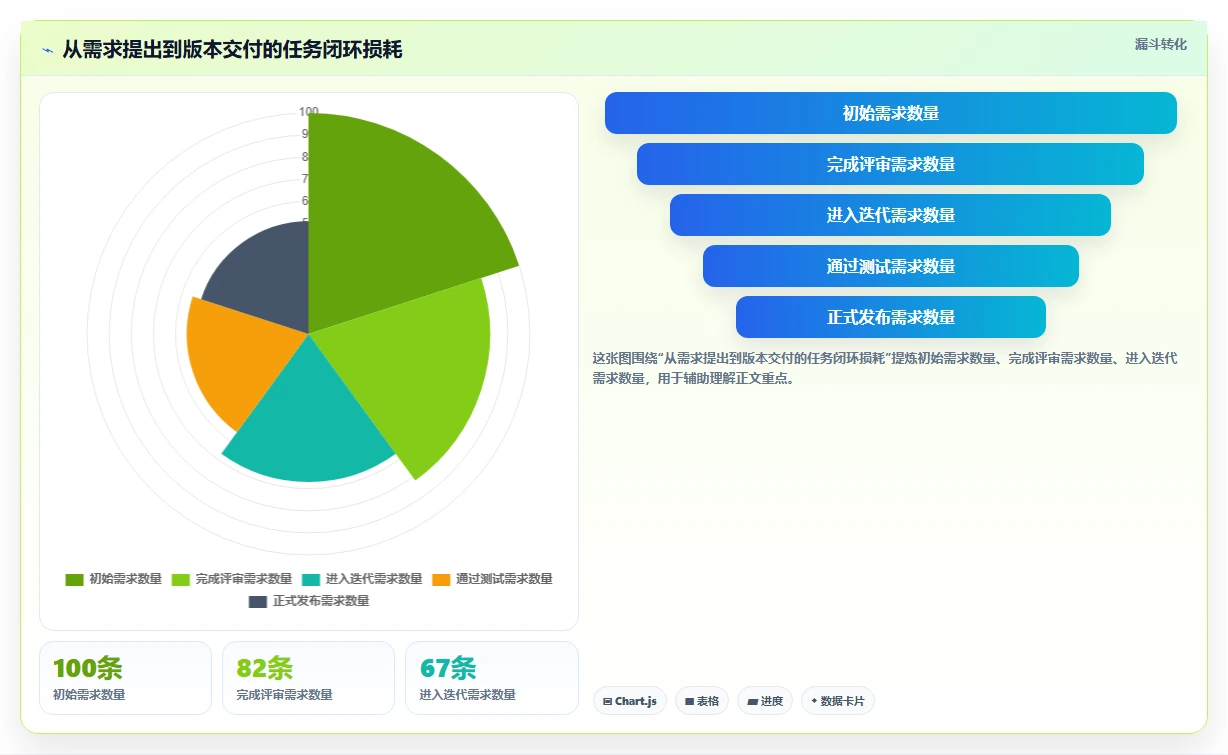Click the chart title 从需求提出到版本交付的任务闭环损耗
This screenshot has width=1228, height=755.
tap(232, 49)
